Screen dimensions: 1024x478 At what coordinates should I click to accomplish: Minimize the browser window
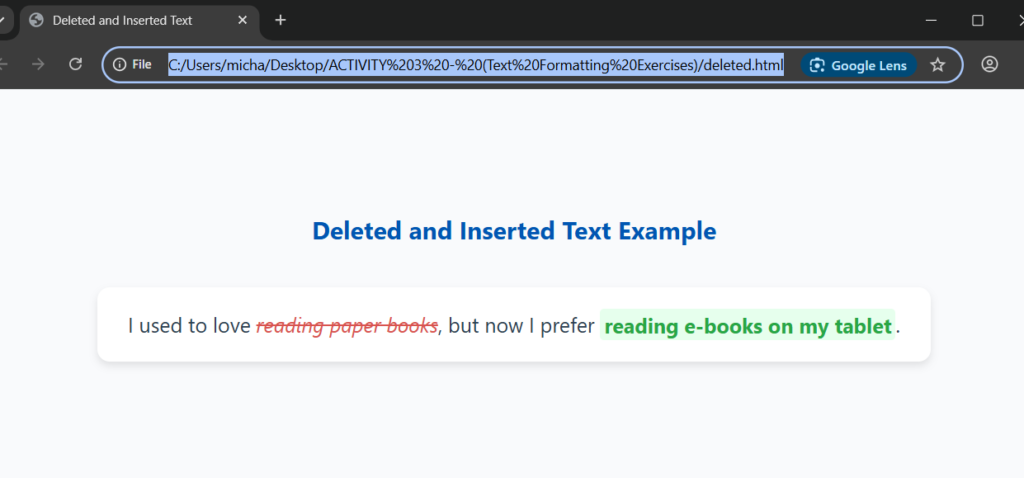931,20
